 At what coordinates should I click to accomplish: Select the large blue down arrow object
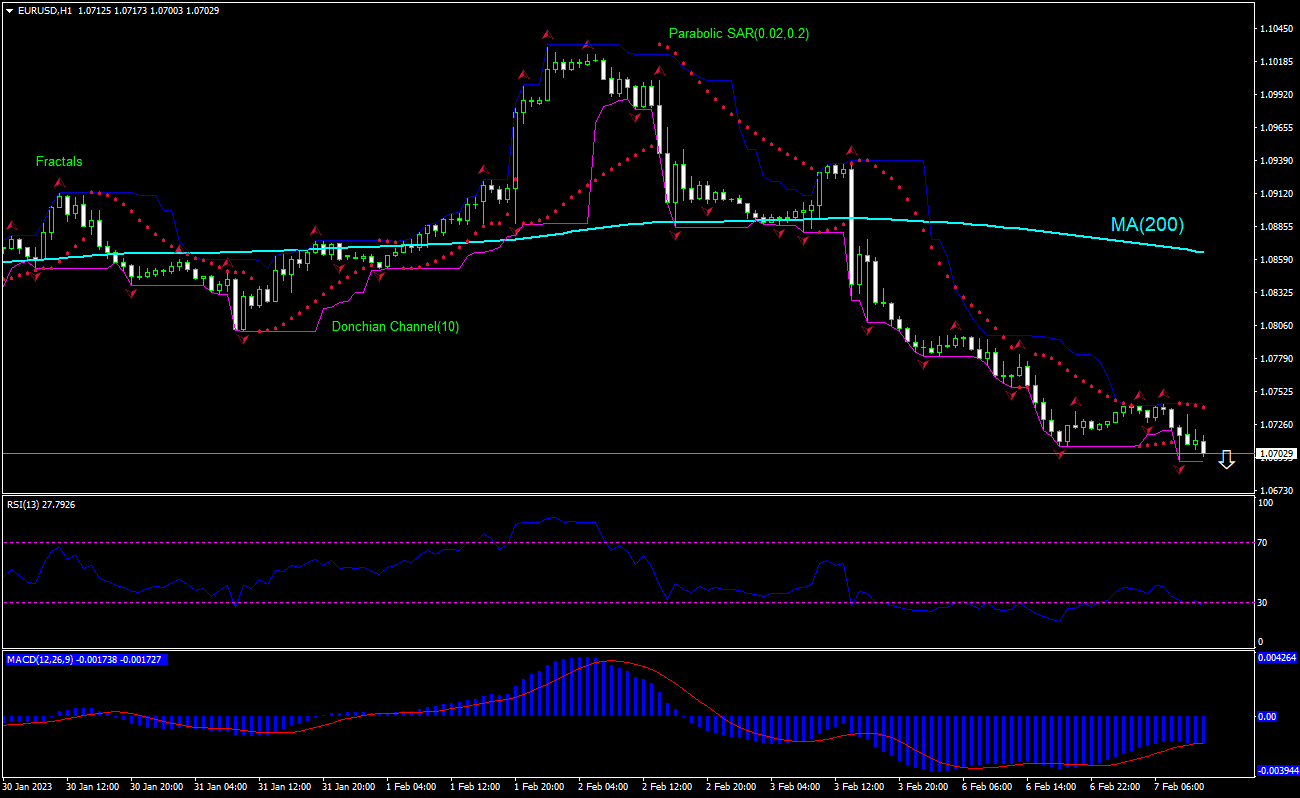coord(1227,461)
